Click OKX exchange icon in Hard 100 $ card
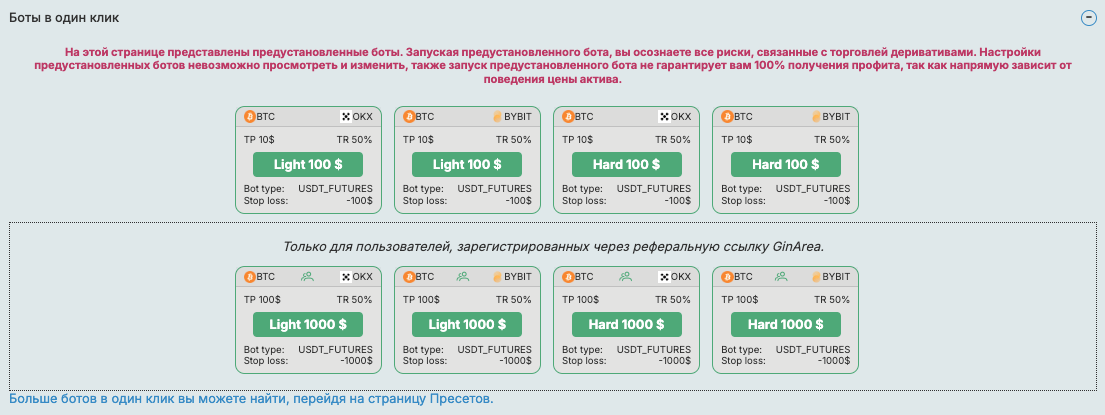Viewport: 1105px width, 415px height. 664,116
